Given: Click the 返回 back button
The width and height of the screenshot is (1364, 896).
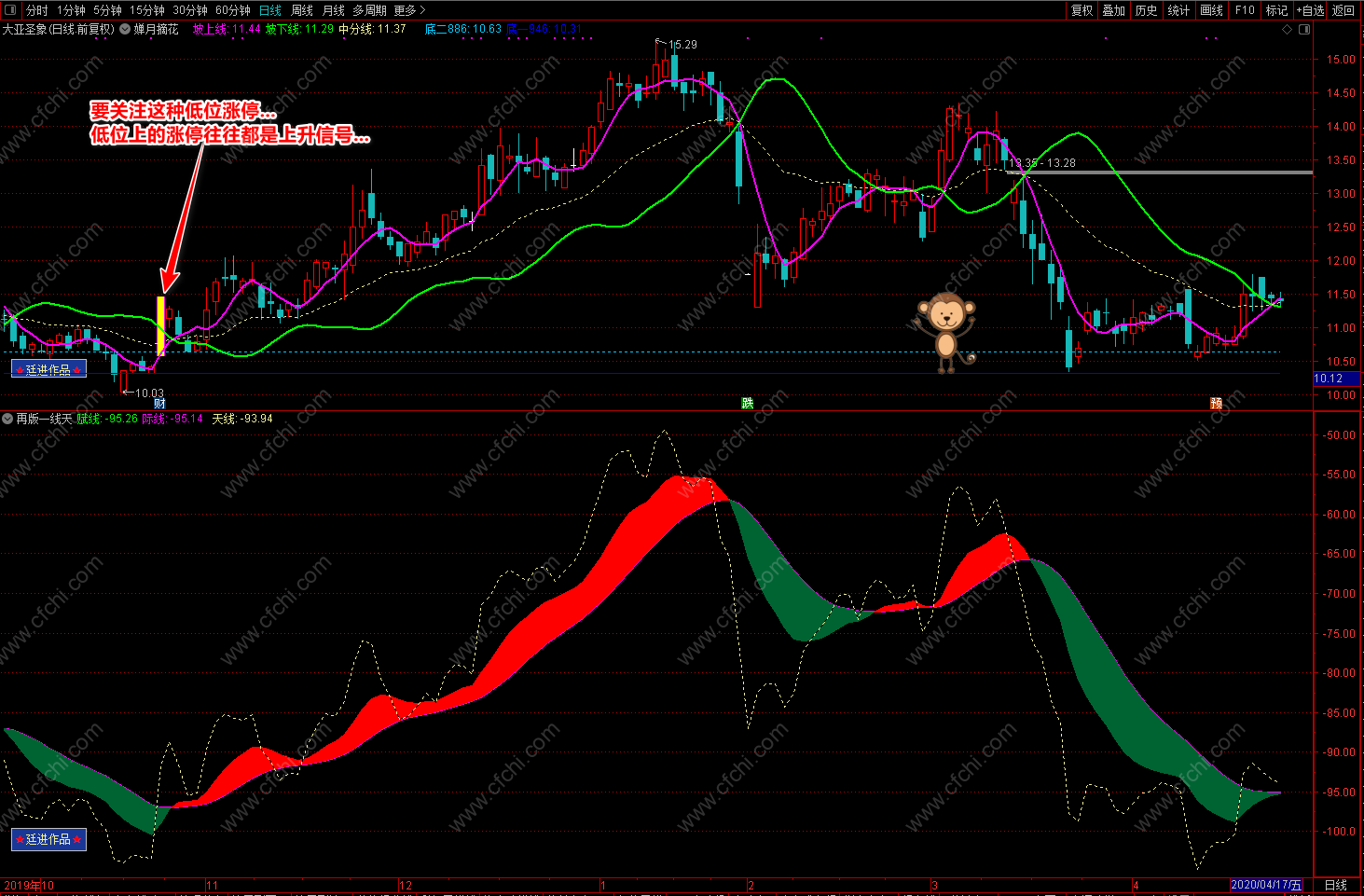Looking at the screenshot, I should 1343,10.
